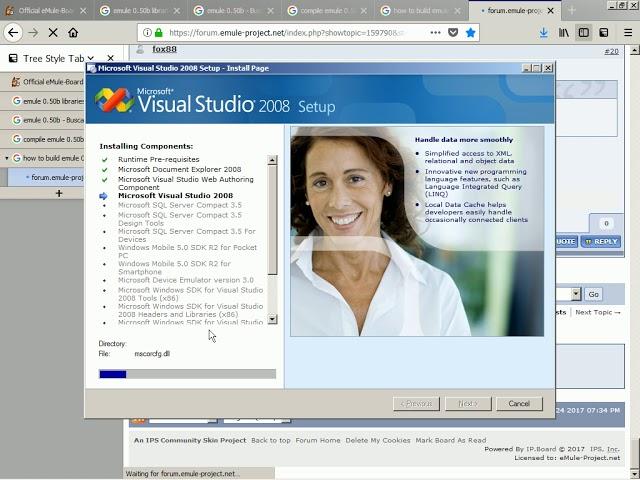Switch to Official eMule-Board top tab

pos(46,11)
